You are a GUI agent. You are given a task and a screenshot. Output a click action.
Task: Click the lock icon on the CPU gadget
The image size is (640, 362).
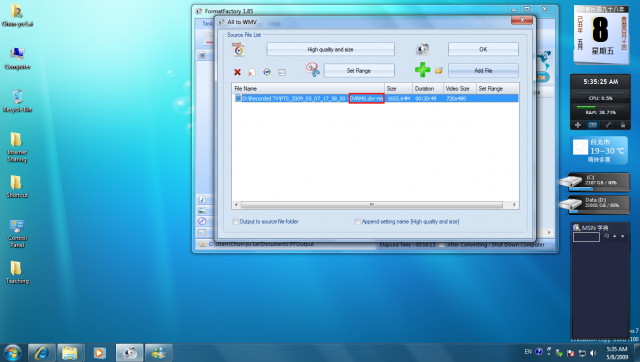(623, 125)
